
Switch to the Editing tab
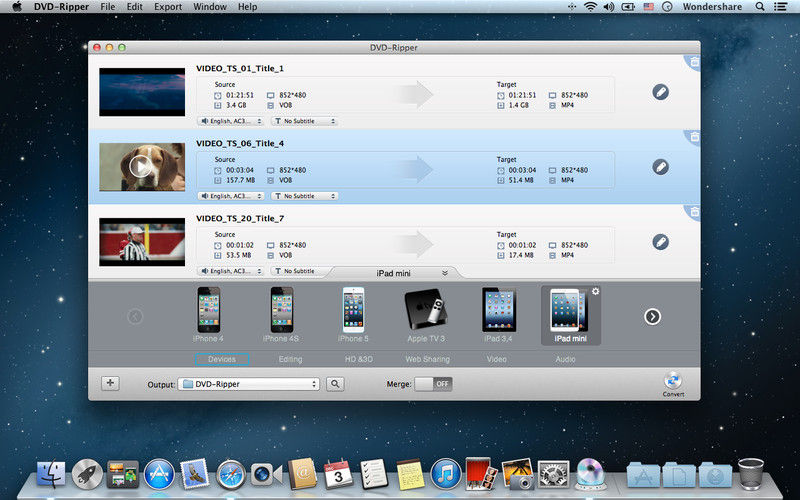tap(290, 359)
